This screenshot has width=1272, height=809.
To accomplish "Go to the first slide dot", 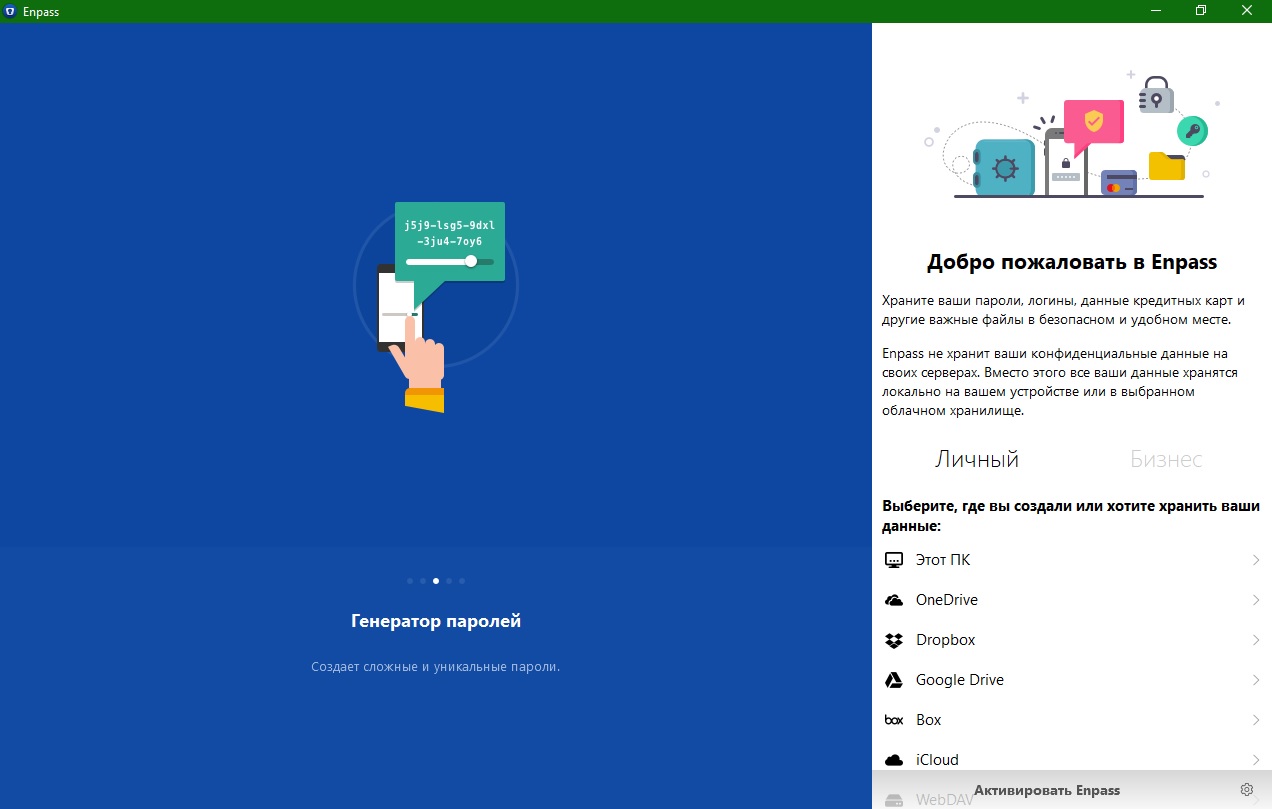I will click(410, 581).
